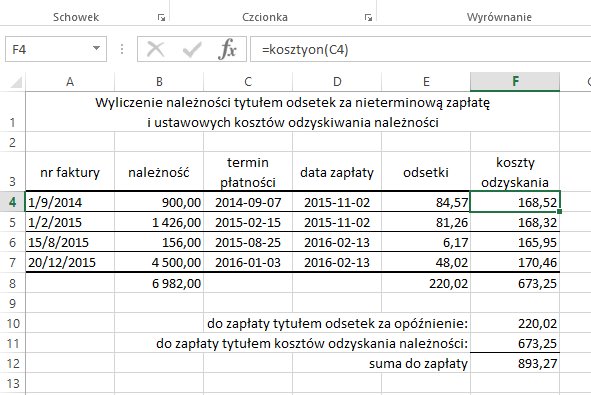Screen dimensions: 591x395
Task: Click the title cell 'Wyliczenie należności tytułem odsetek'
Action: point(292,112)
